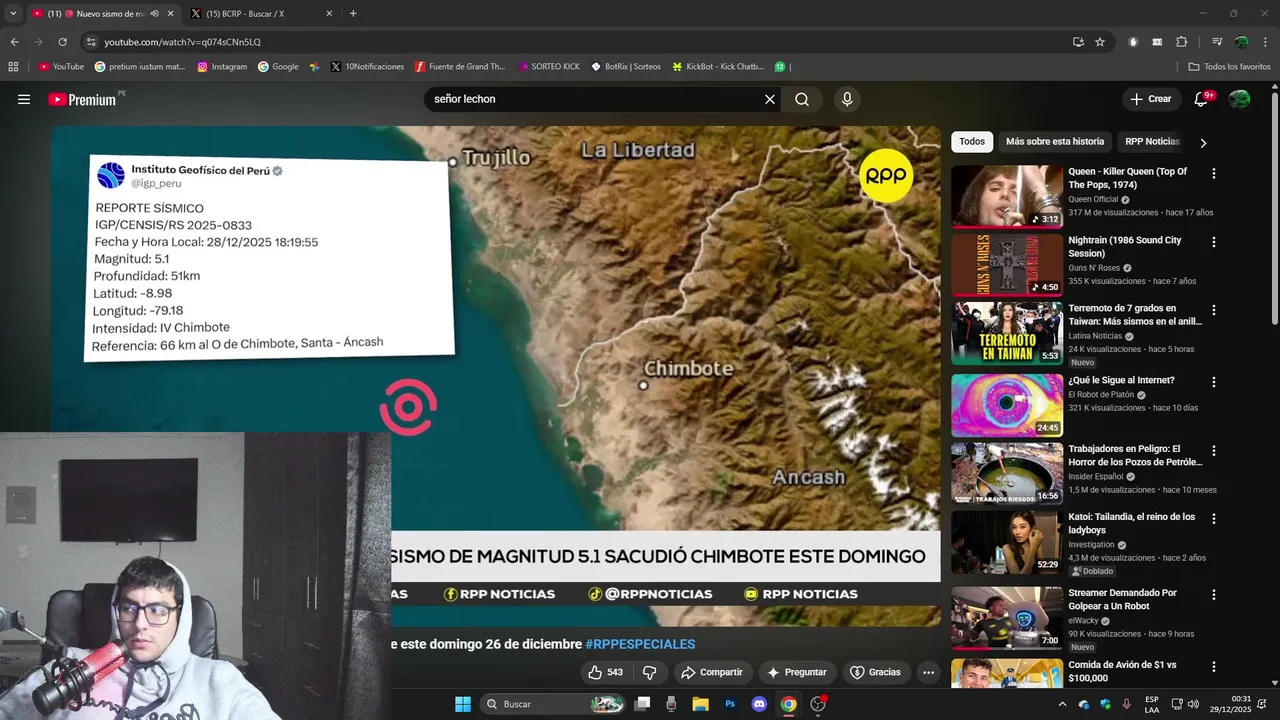Open options for Katoi Tailandia video
The height and width of the screenshot is (720, 1280).
pyautogui.click(x=1214, y=519)
